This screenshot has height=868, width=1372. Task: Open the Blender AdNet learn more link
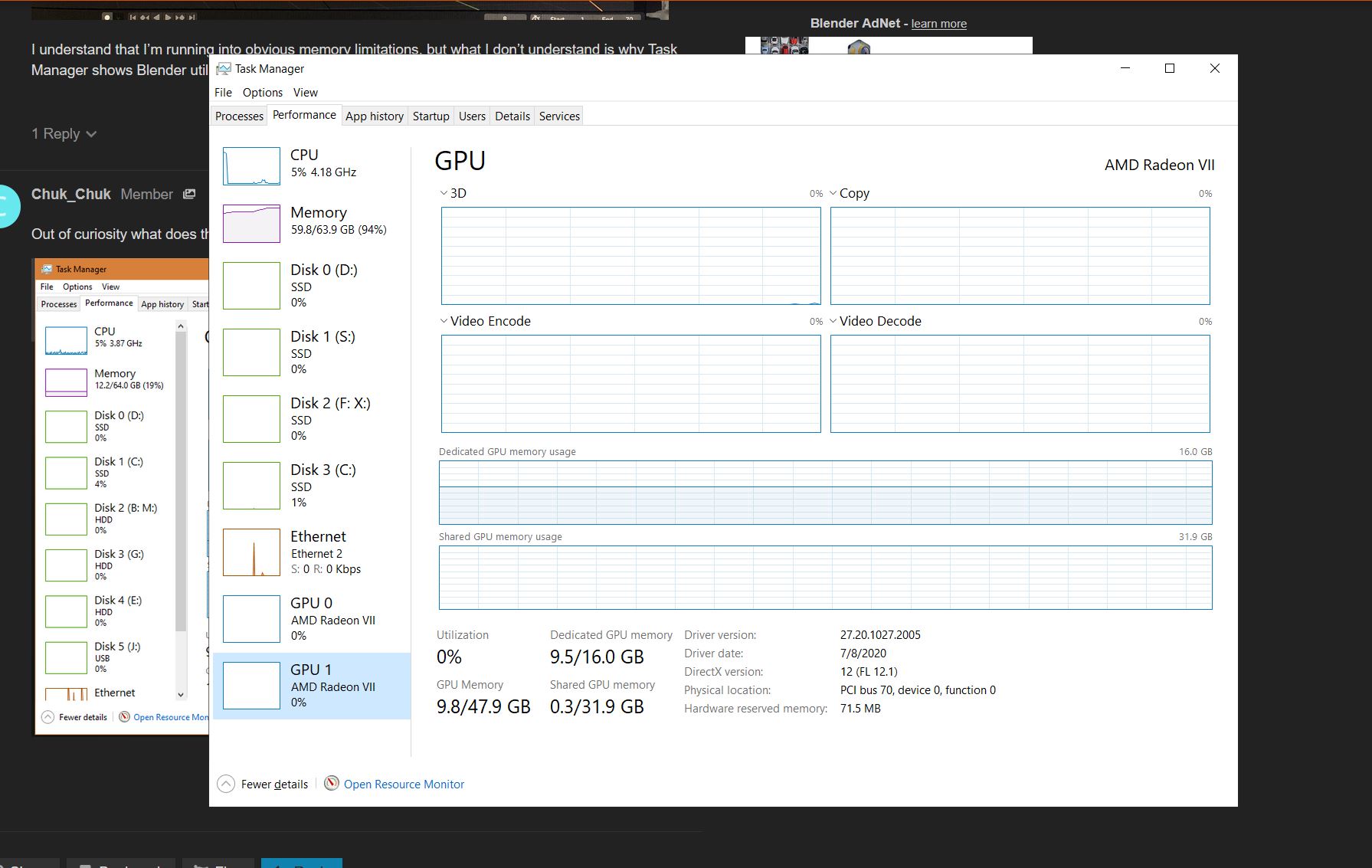pyautogui.click(x=938, y=24)
